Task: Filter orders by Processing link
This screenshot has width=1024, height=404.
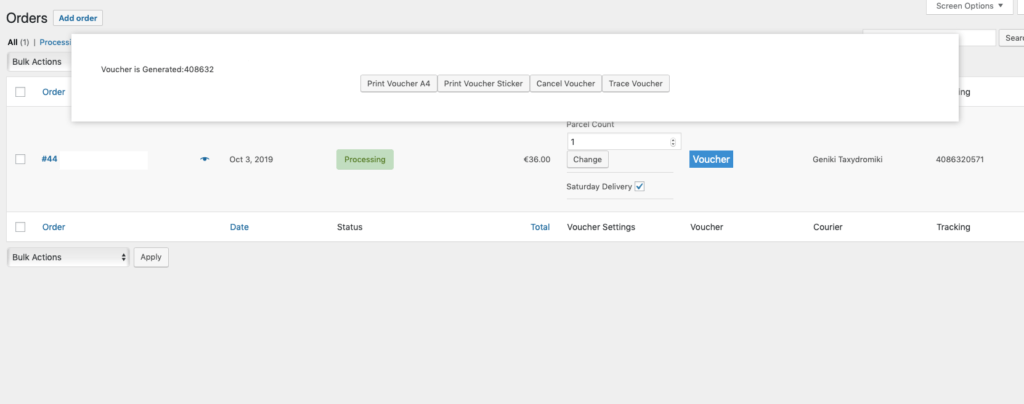Action: [55, 42]
